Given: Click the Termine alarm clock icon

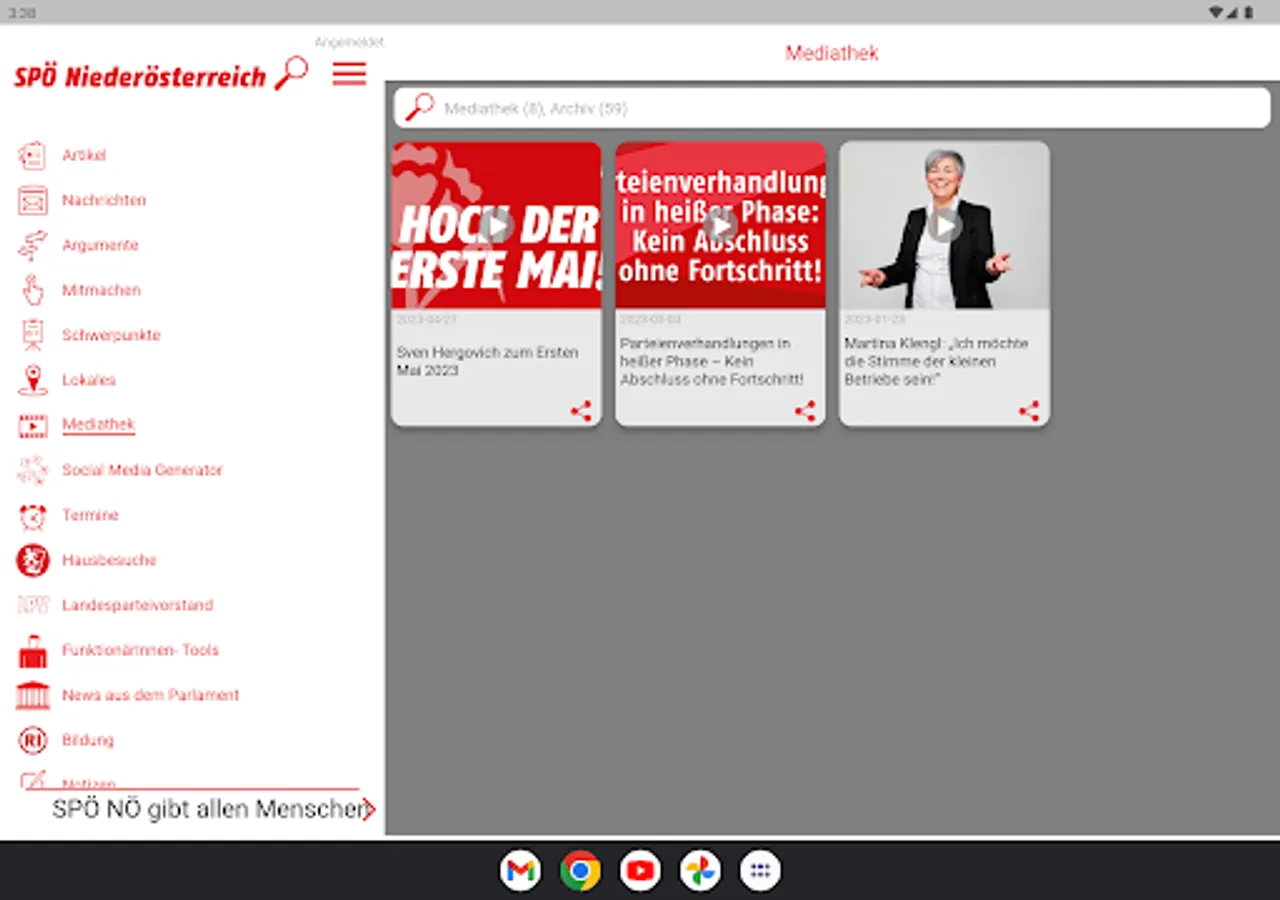Looking at the screenshot, I should click(32, 515).
